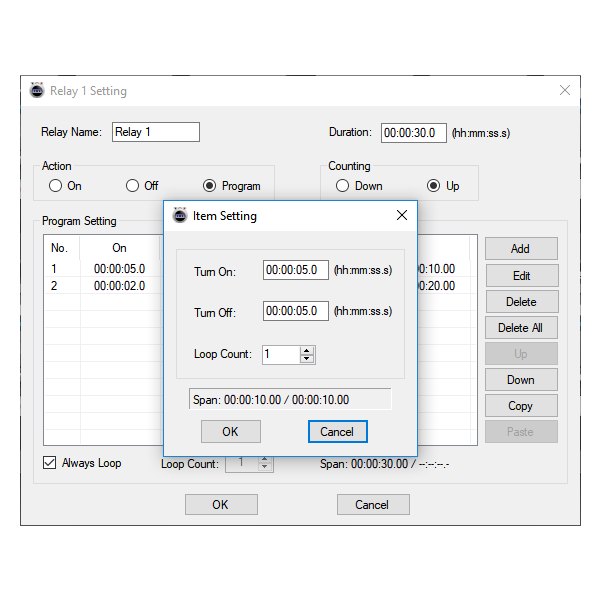Viewport: 600px width, 600px height.
Task: Click the Turn On time field
Action: (x=295, y=270)
